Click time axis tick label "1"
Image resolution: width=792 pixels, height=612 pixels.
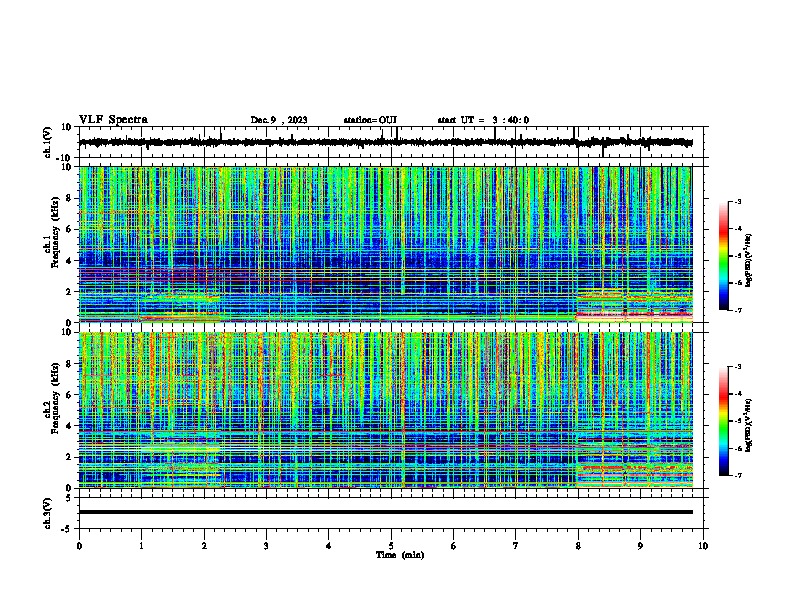141,546
